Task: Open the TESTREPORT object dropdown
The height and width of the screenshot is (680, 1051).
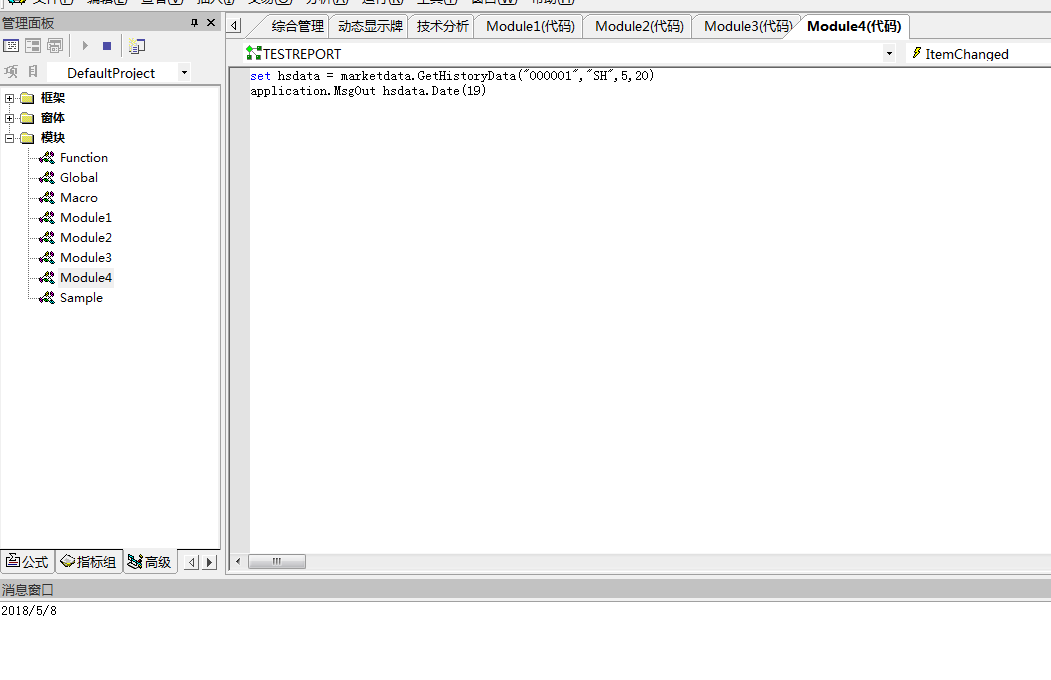Action: (889, 54)
